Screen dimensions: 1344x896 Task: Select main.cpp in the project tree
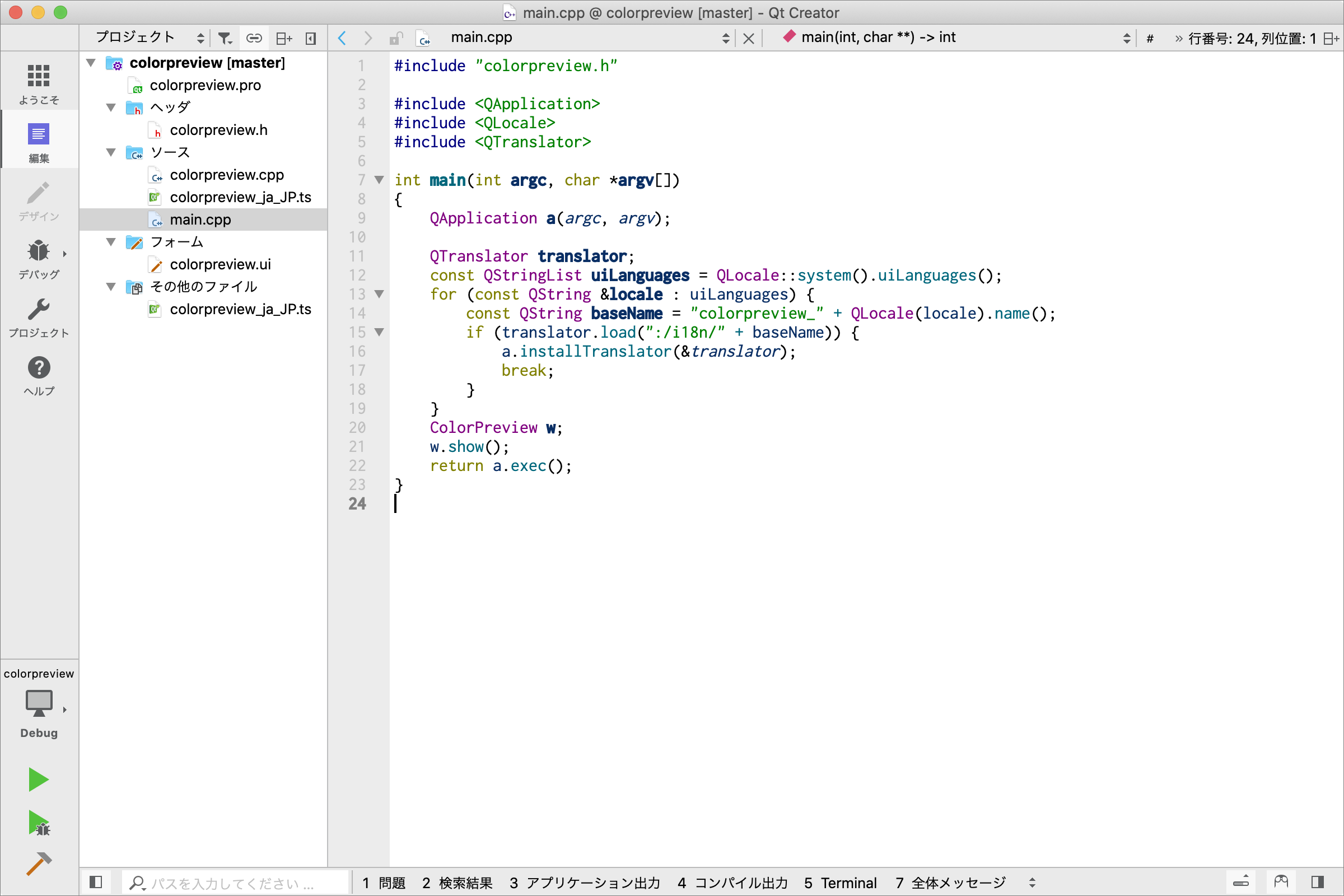pyautogui.click(x=200, y=220)
